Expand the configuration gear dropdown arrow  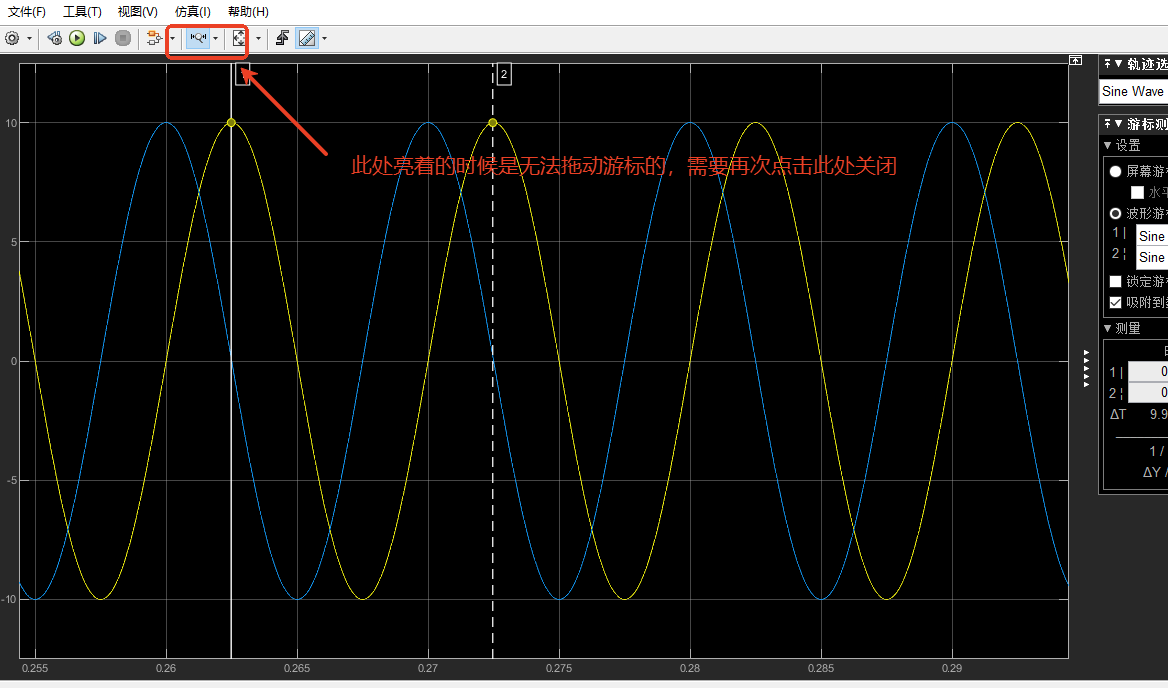point(30,38)
